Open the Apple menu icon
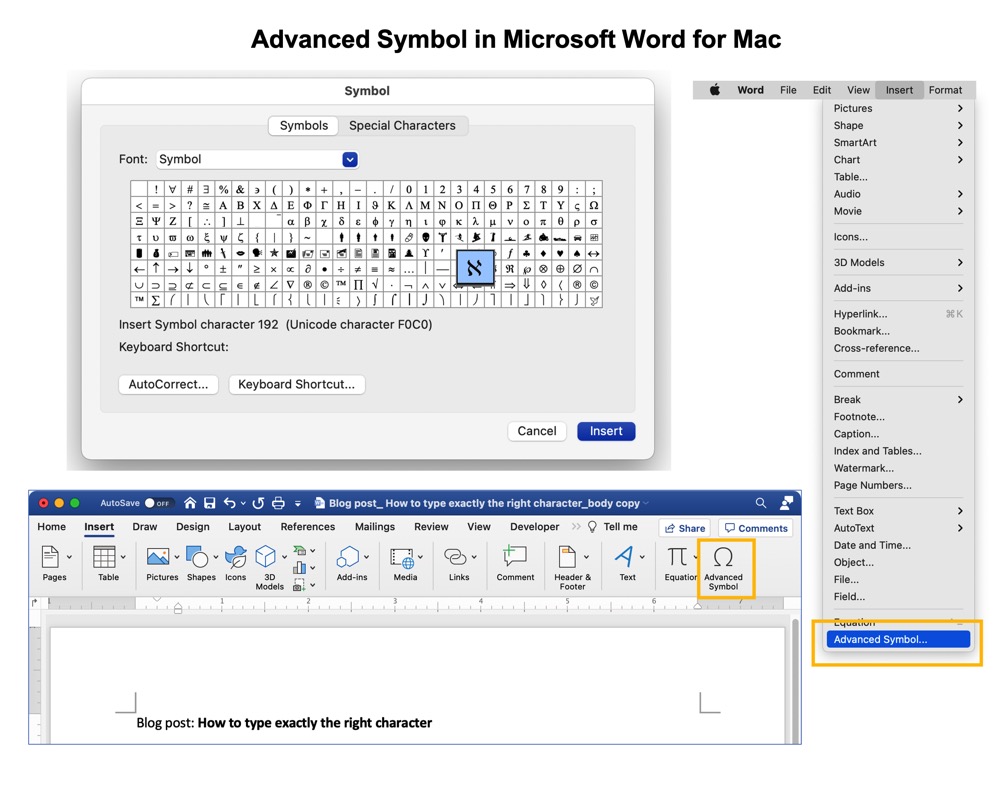Viewport: 1000px width, 794px height. [715, 90]
